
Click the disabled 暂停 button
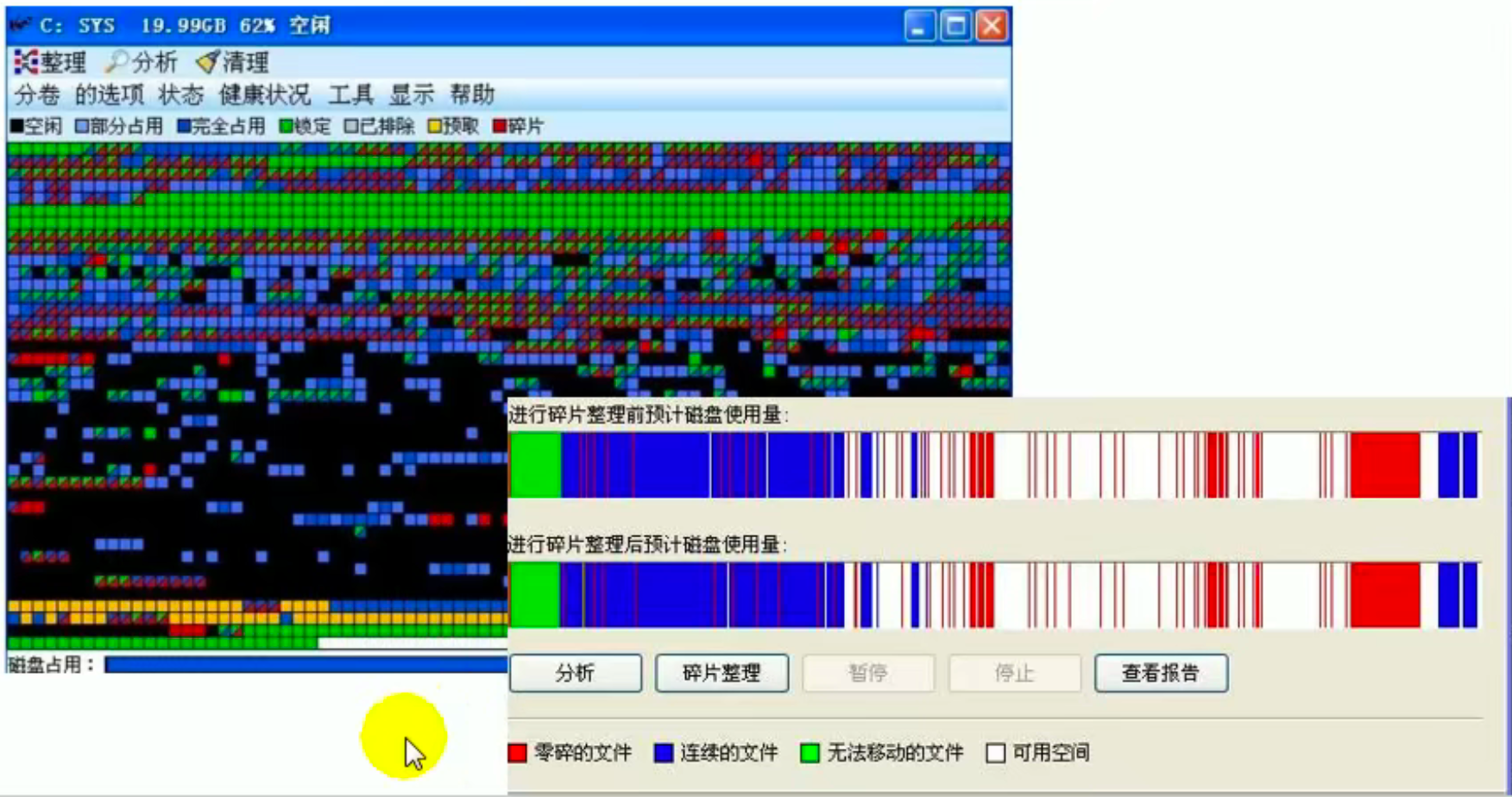[868, 673]
